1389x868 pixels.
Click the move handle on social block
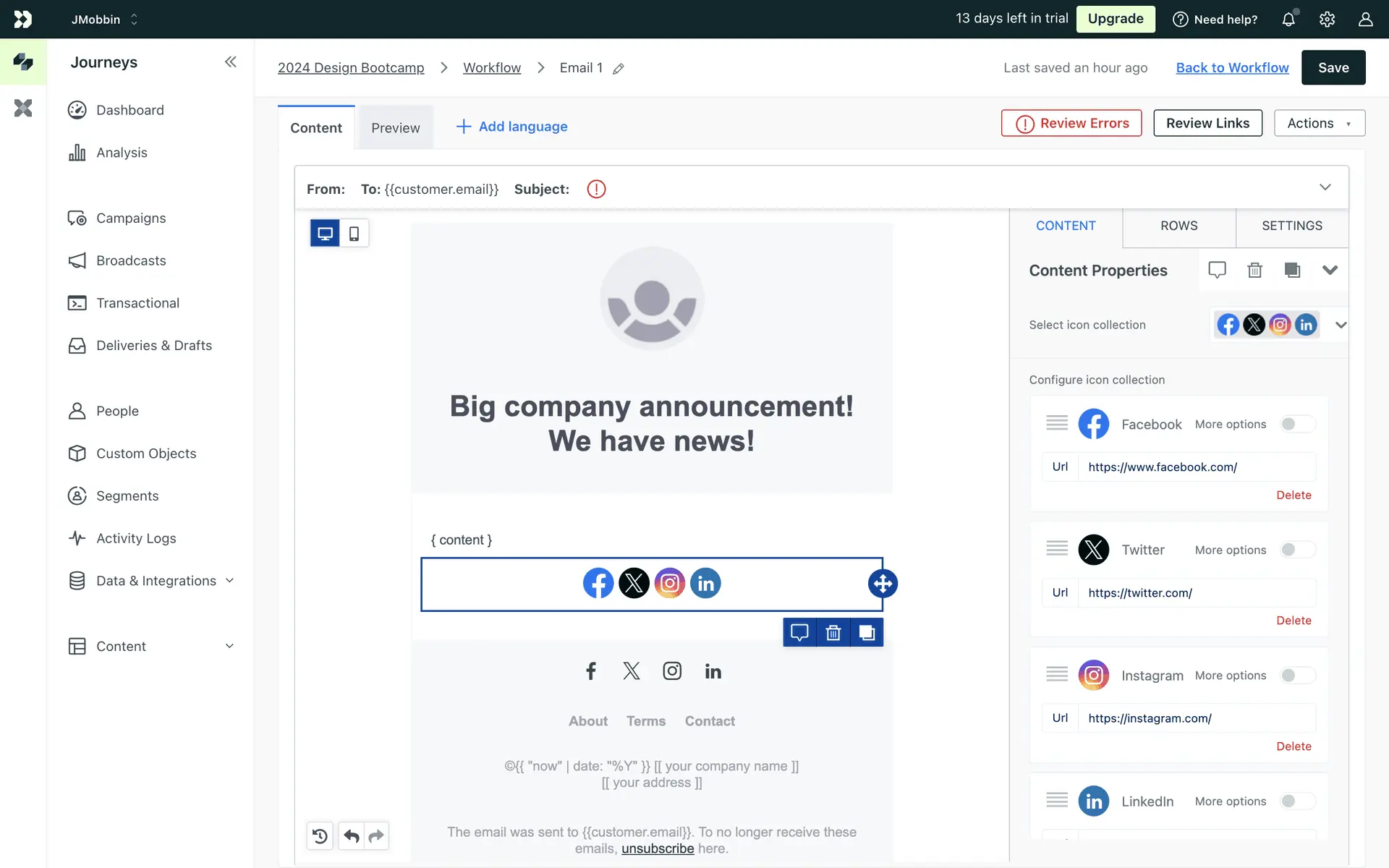(883, 583)
